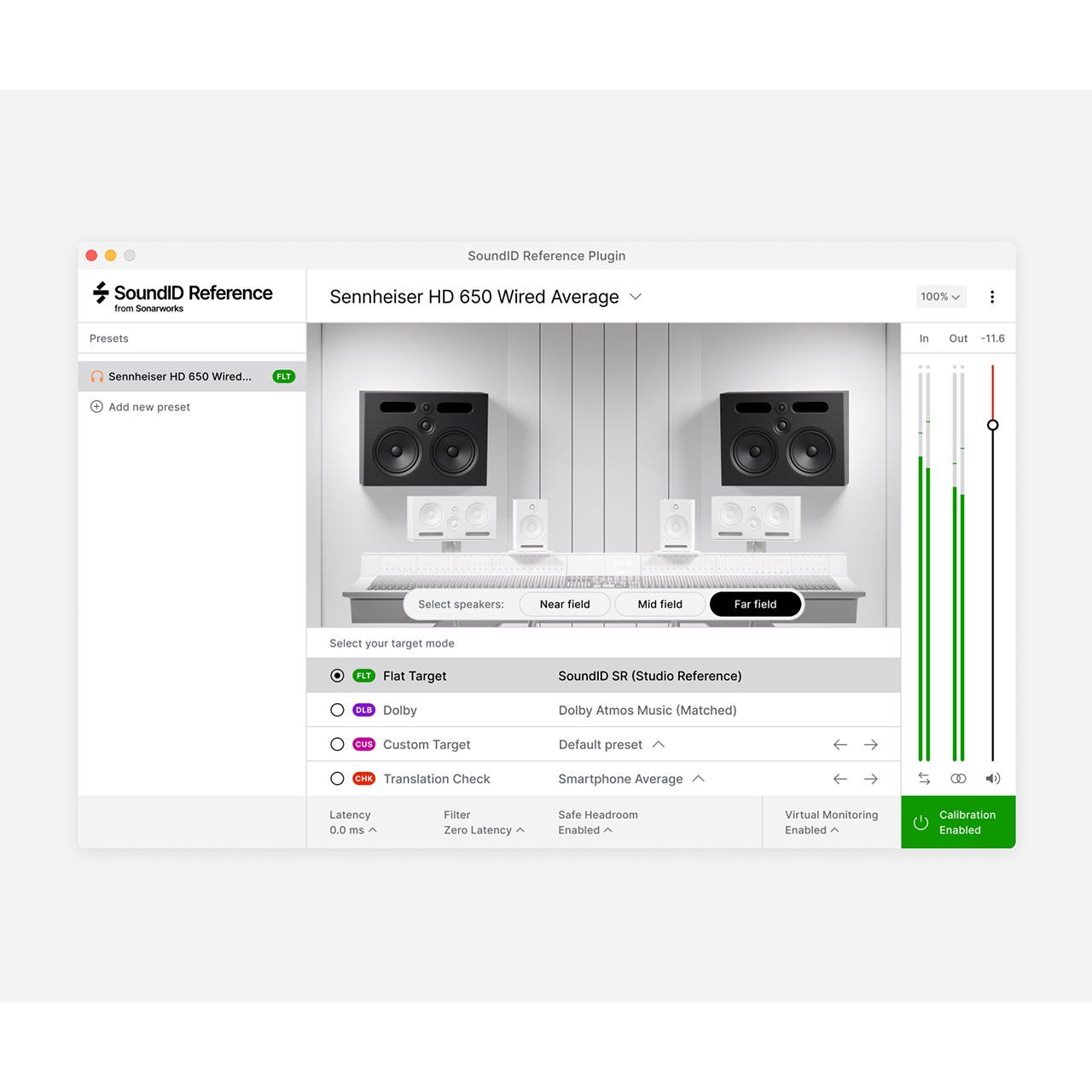Expand the Zero Latency filter menu
The width and height of the screenshot is (1092, 1092).
(484, 830)
